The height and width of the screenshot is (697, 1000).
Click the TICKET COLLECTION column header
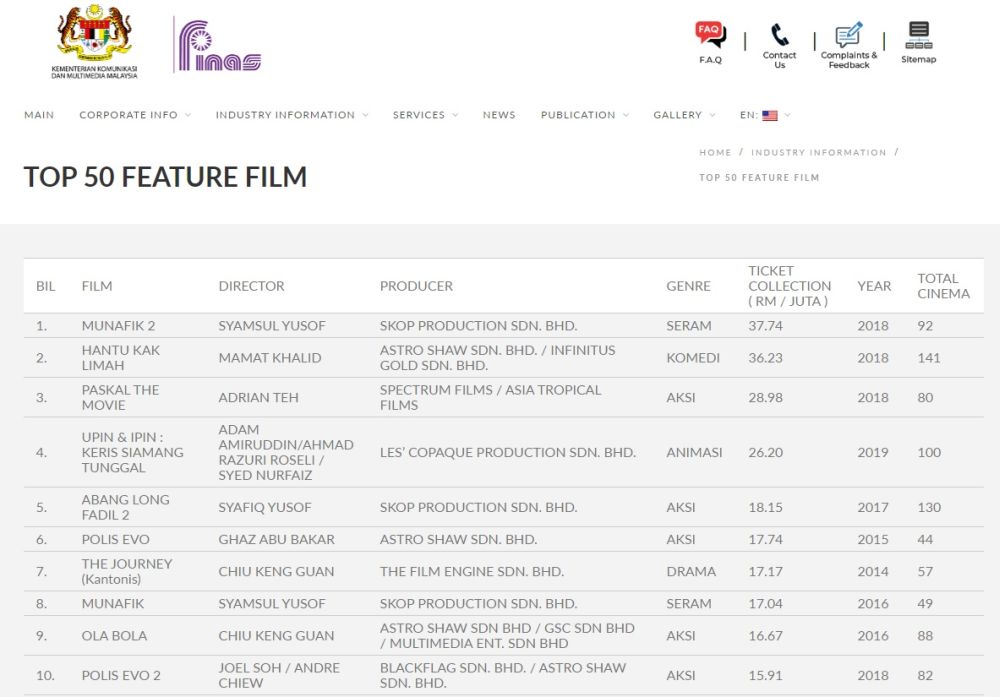[790, 285]
